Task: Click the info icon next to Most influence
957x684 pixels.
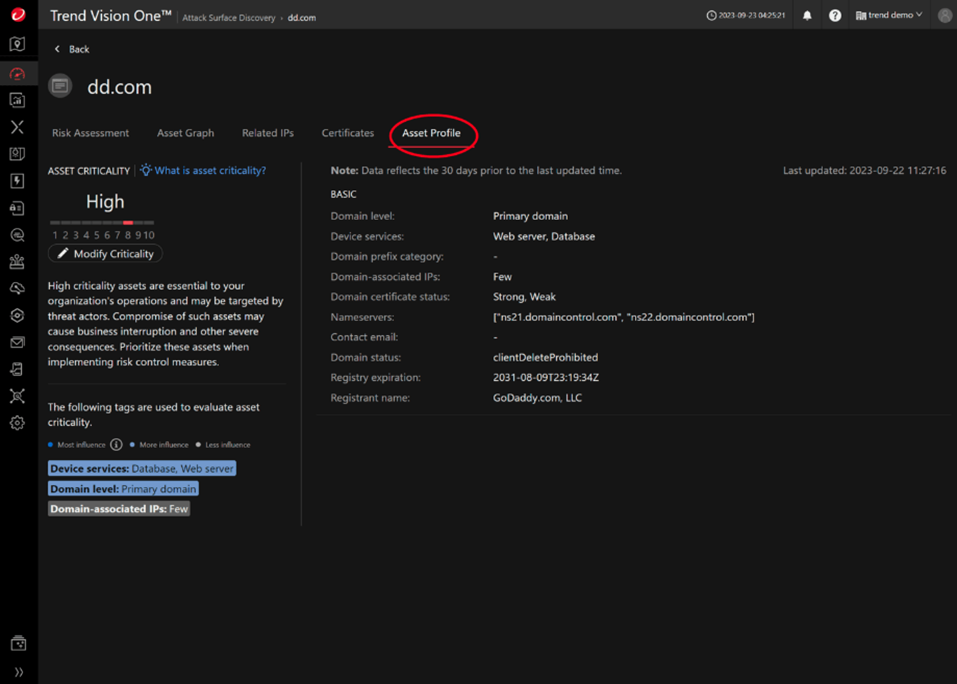Action: pyautogui.click(x=116, y=445)
